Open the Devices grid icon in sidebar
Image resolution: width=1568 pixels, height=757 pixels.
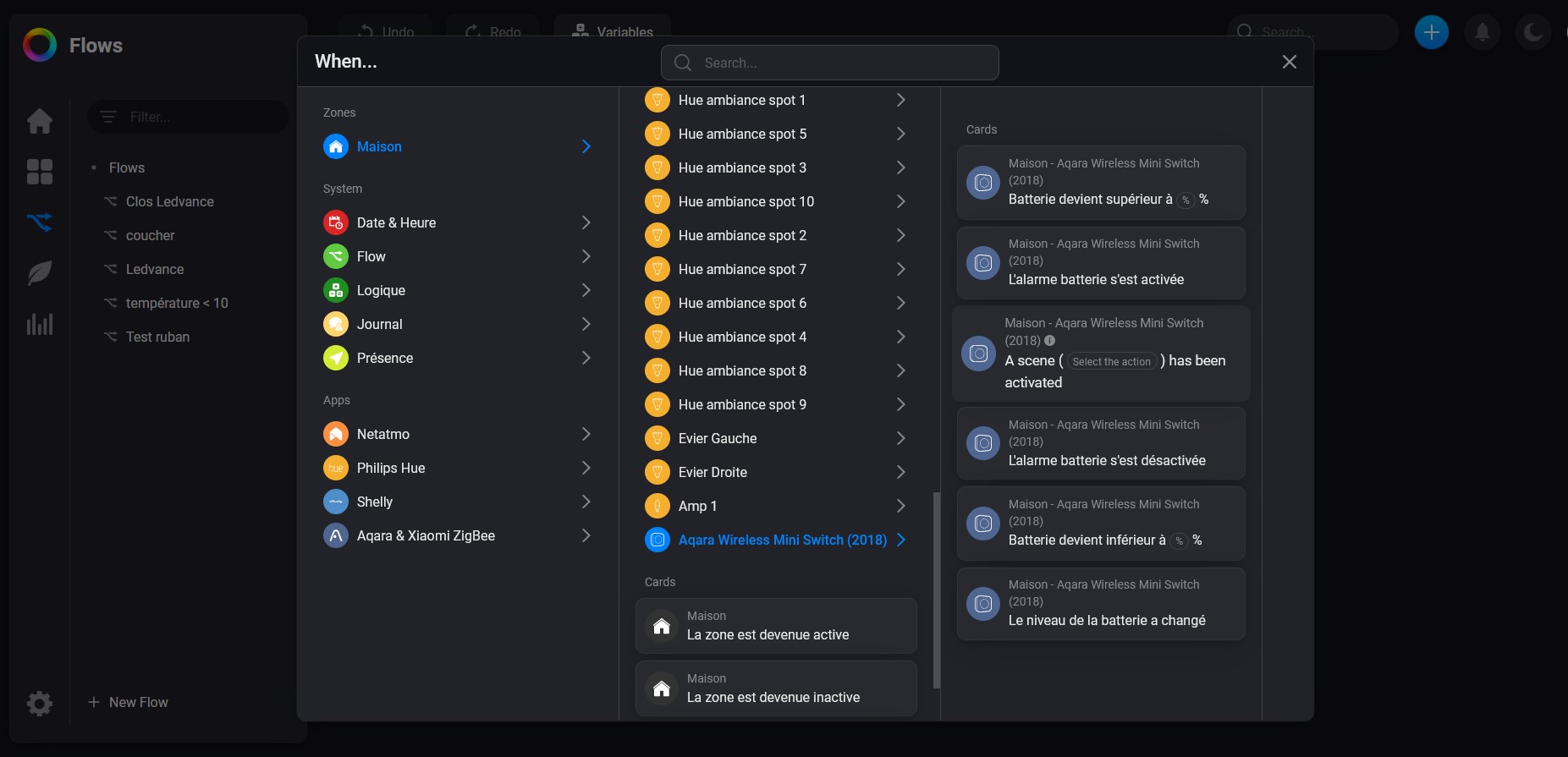[40, 172]
